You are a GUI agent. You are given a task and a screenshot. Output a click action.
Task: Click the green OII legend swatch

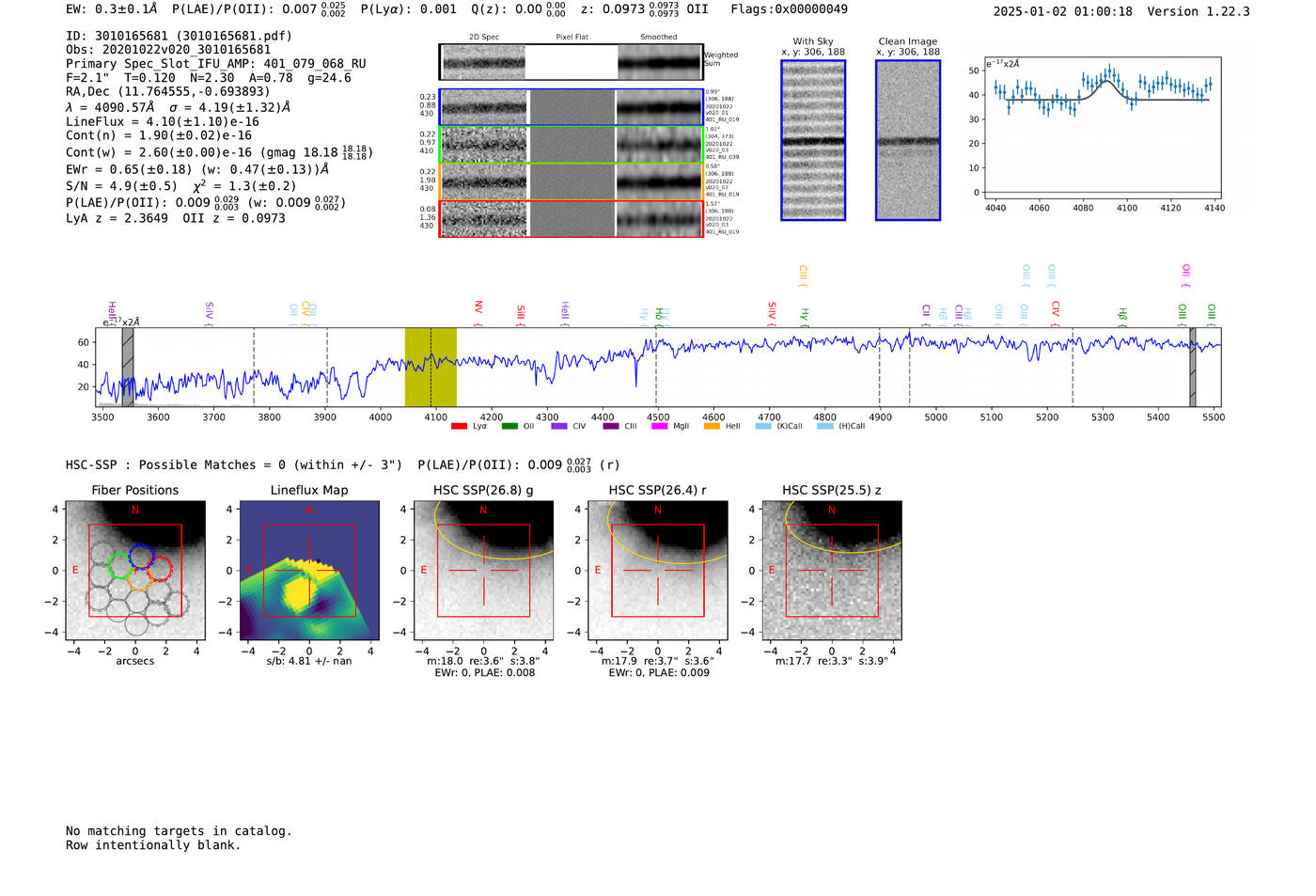pos(509,426)
